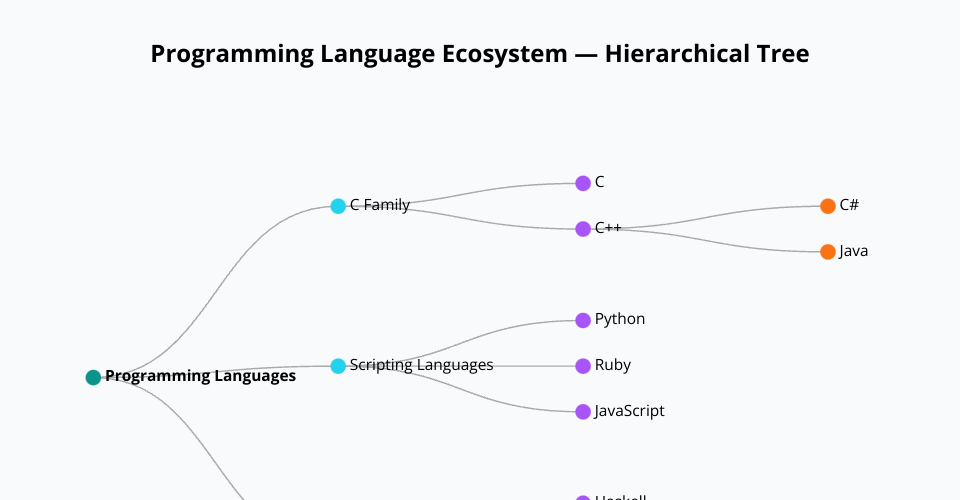
Task: Select the C Family text label
Action: coord(380,205)
